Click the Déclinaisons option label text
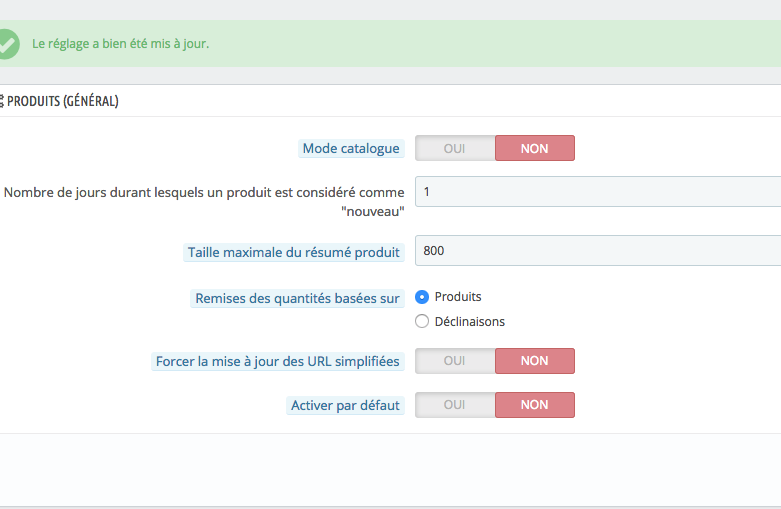Image resolution: width=781 pixels, height=509 pixels. point(470,322)
